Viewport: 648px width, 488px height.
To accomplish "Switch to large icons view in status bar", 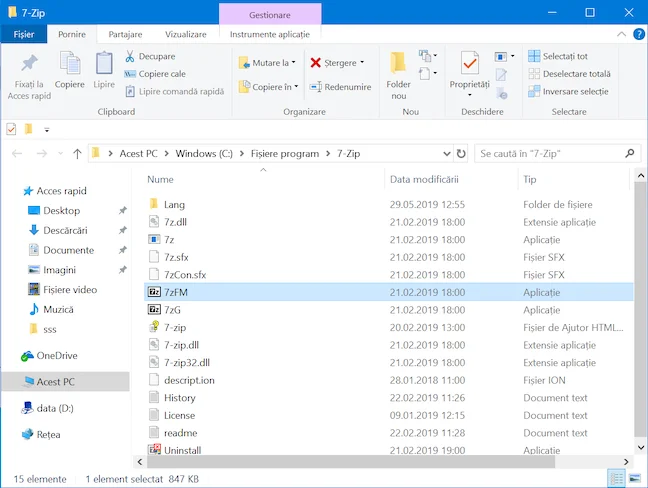I will [x=634, y=478].
